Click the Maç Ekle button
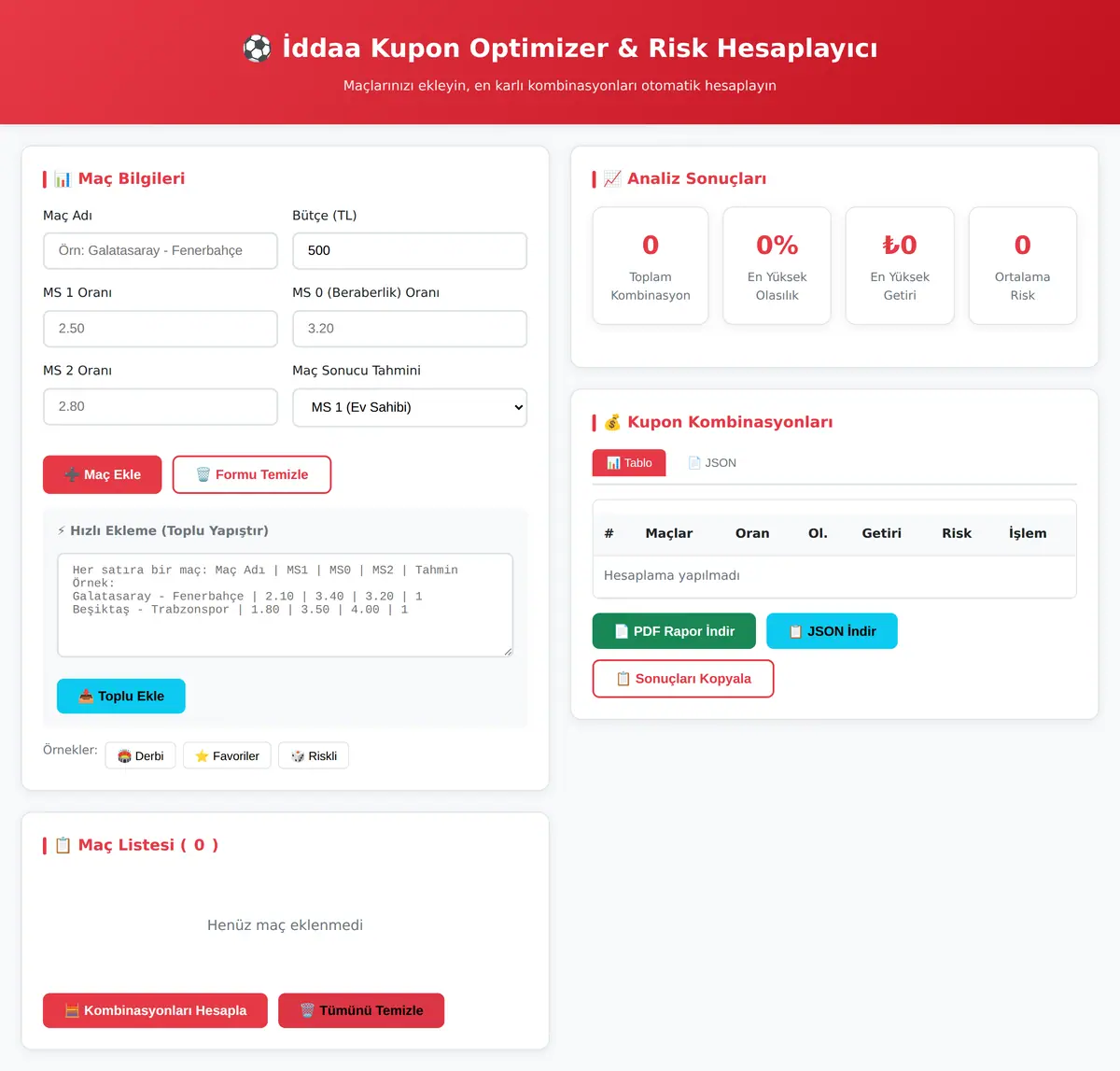This screenshot has height=1071, width=1120. point(103,474)
